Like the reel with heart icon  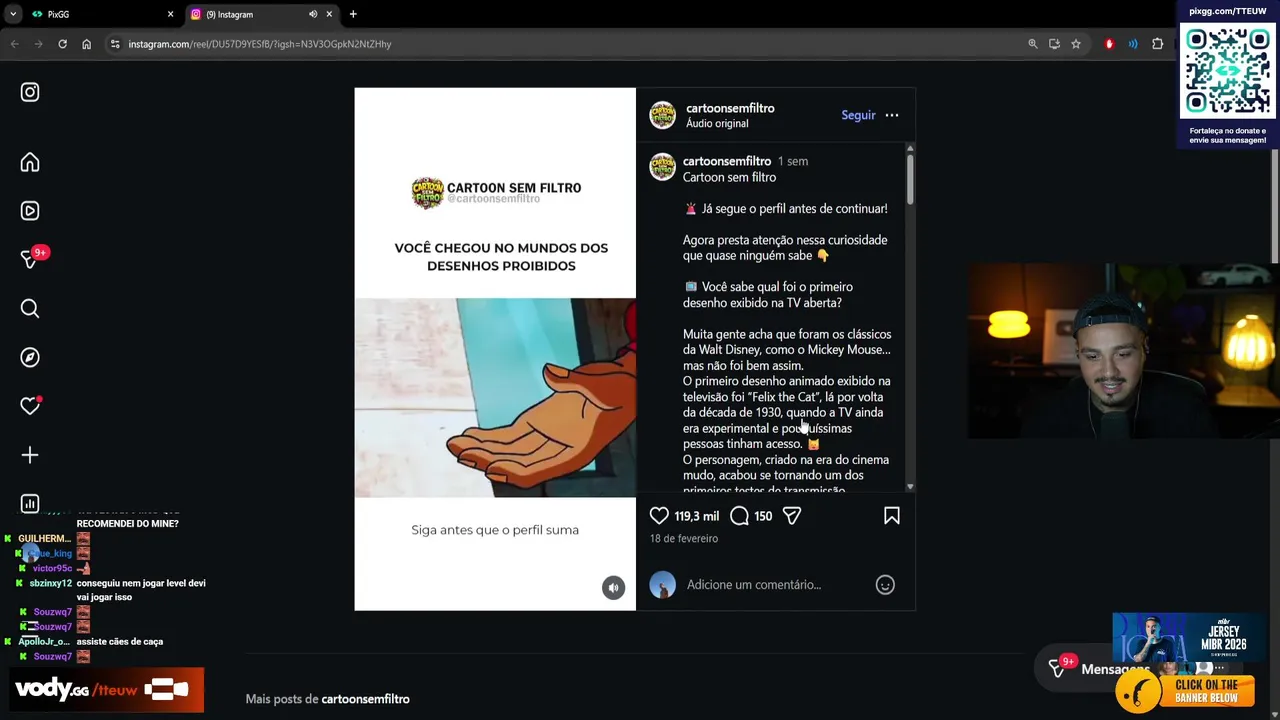pos(659,516)
